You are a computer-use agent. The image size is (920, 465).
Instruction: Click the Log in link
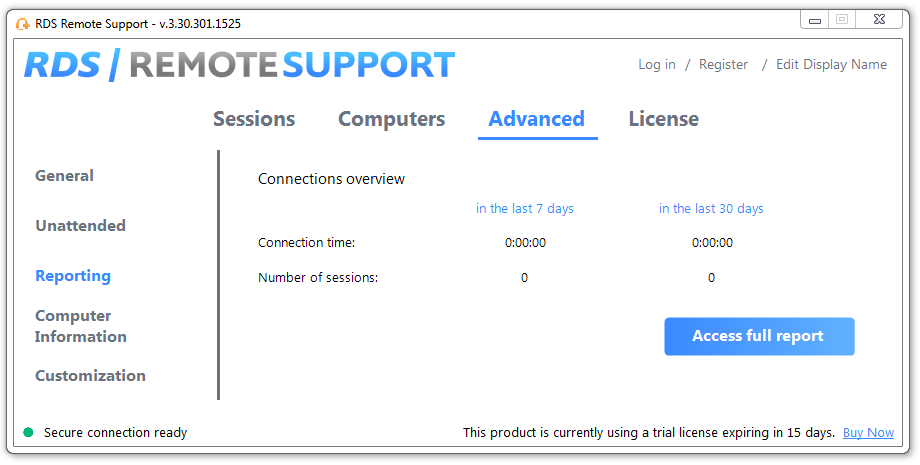pos(657,65)
